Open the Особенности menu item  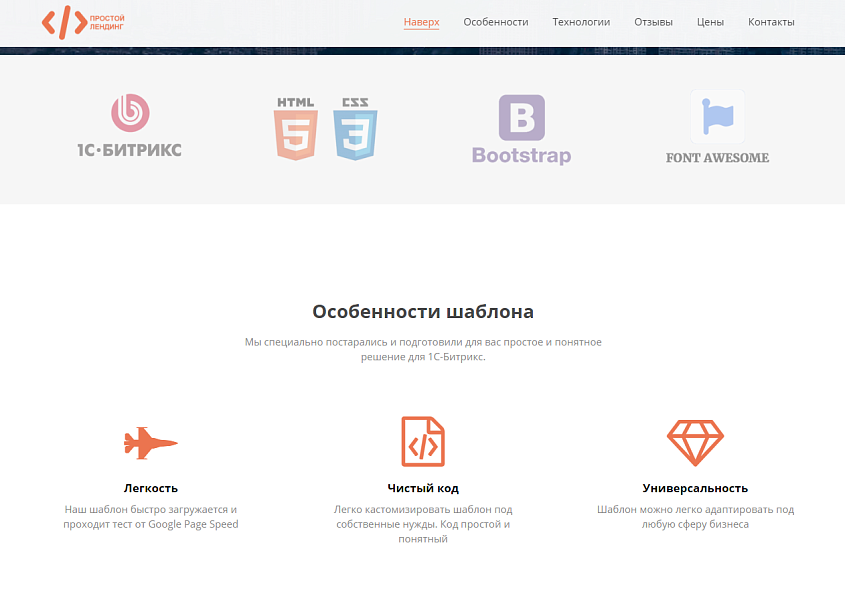point(494,21)
